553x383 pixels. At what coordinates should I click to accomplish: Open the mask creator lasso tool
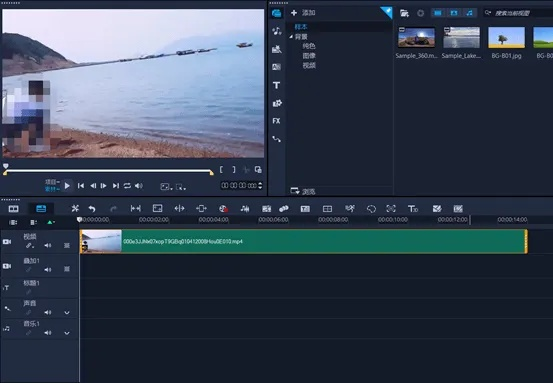(x=371, y=209)
